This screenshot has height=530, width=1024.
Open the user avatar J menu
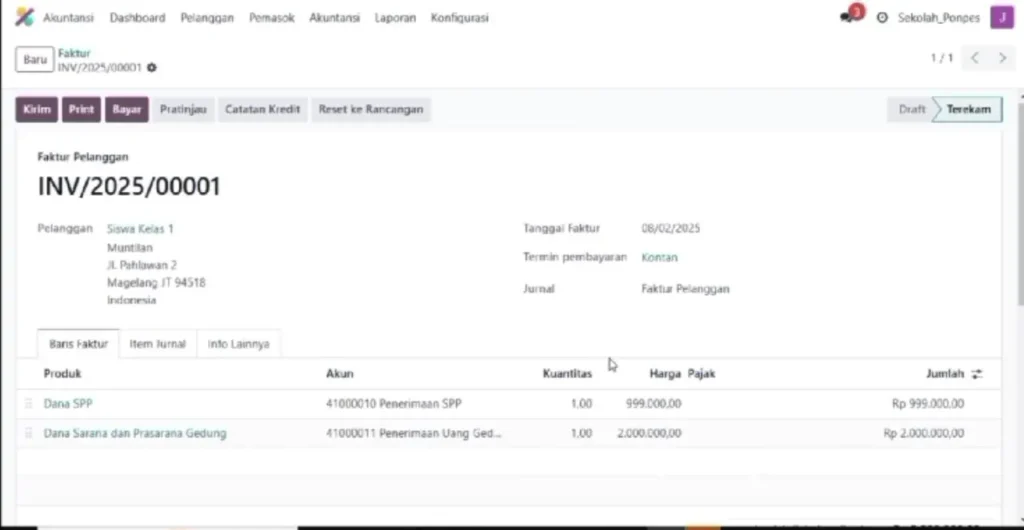(1000, 17)
